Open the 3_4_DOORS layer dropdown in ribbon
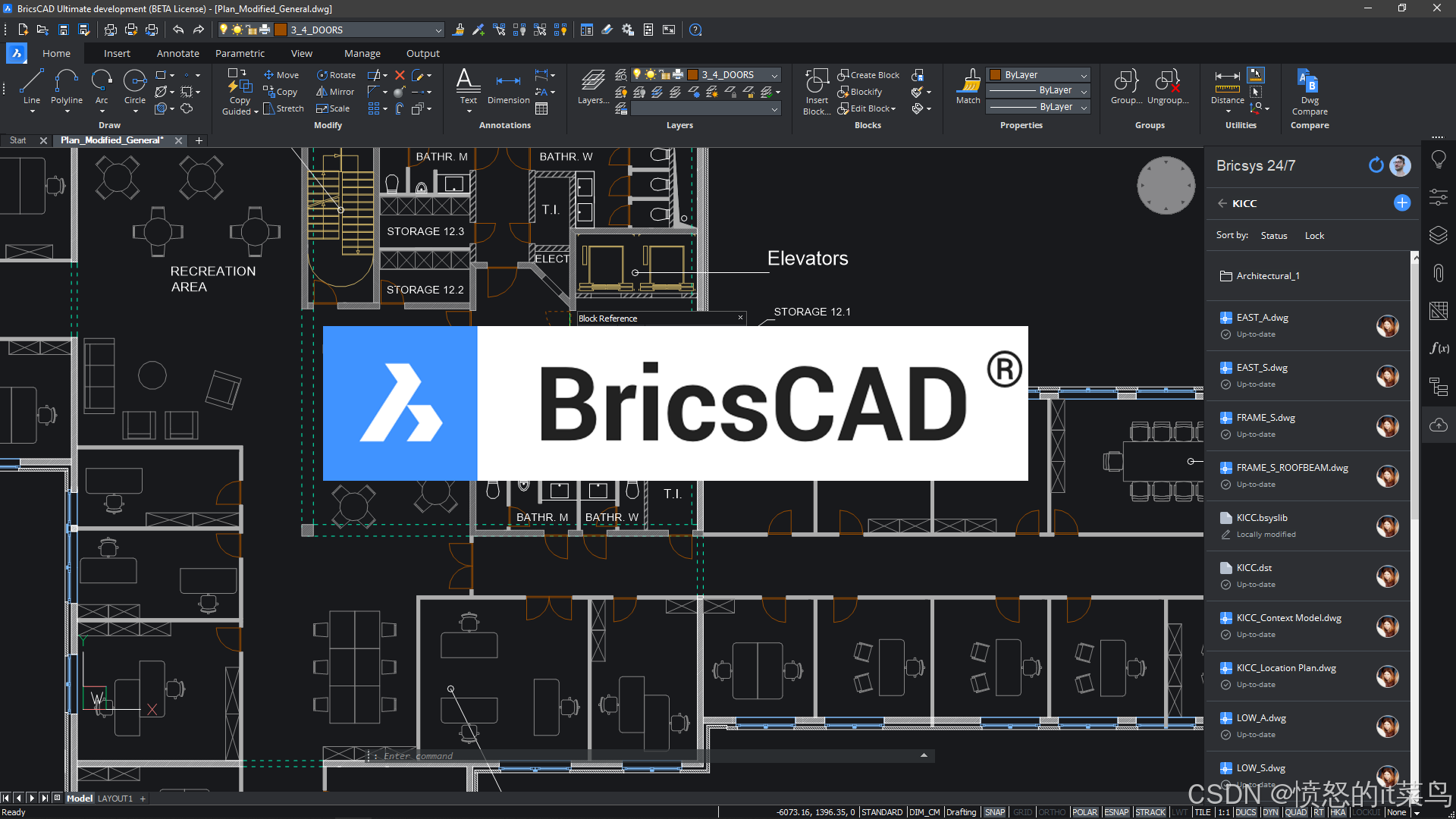 coord(774,75)
